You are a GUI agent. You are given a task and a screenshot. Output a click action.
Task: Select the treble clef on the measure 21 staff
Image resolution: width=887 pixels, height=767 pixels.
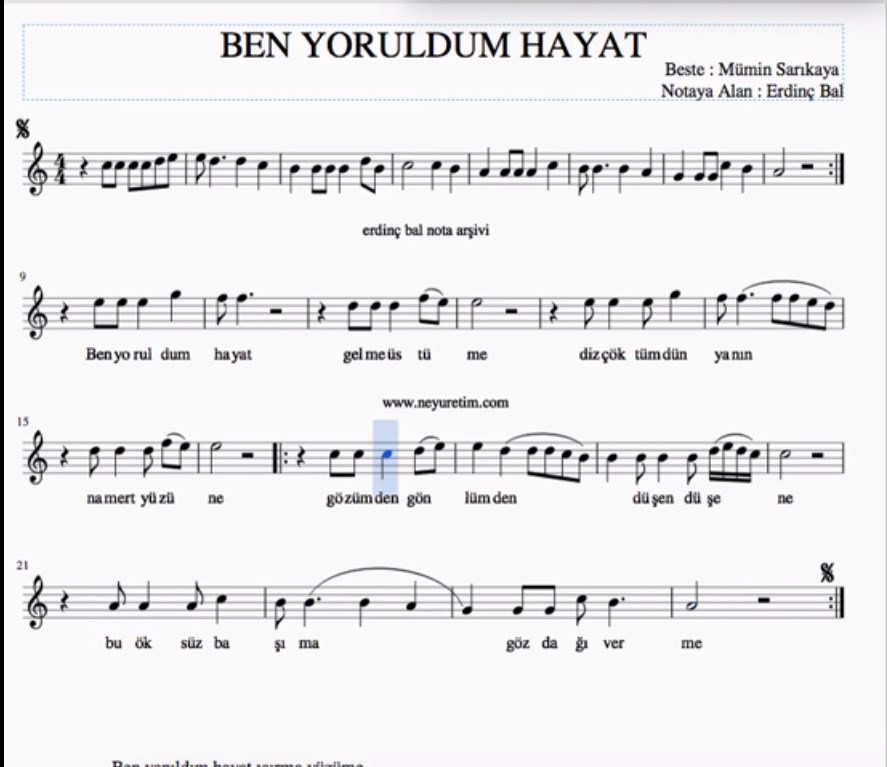38,601
